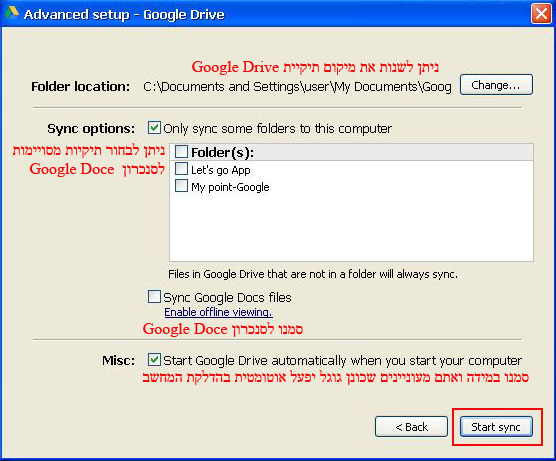Open the Enable offline viewing link

point(218,312)
